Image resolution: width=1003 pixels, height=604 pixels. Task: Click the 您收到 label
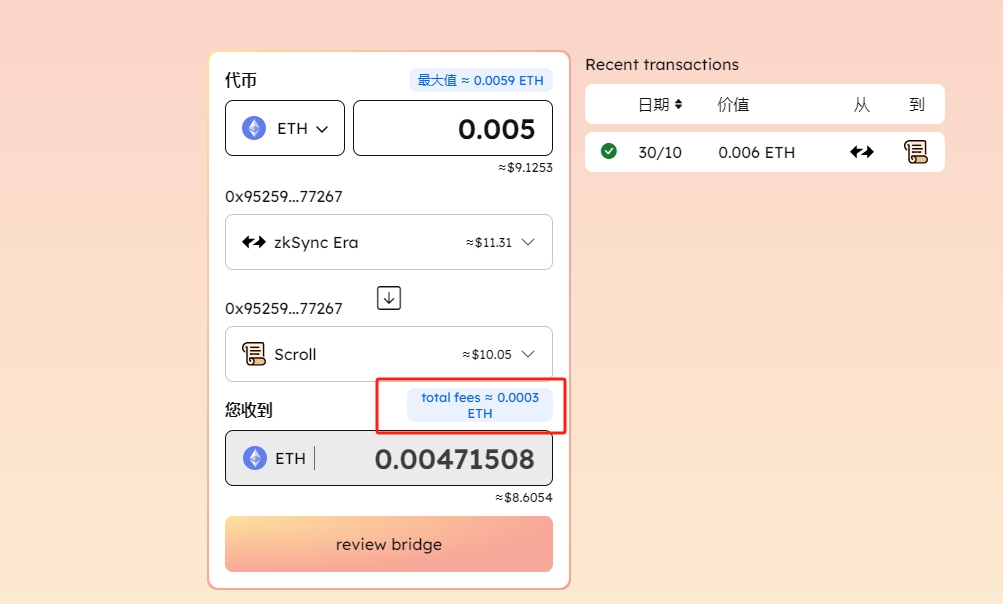click(249, 410)
